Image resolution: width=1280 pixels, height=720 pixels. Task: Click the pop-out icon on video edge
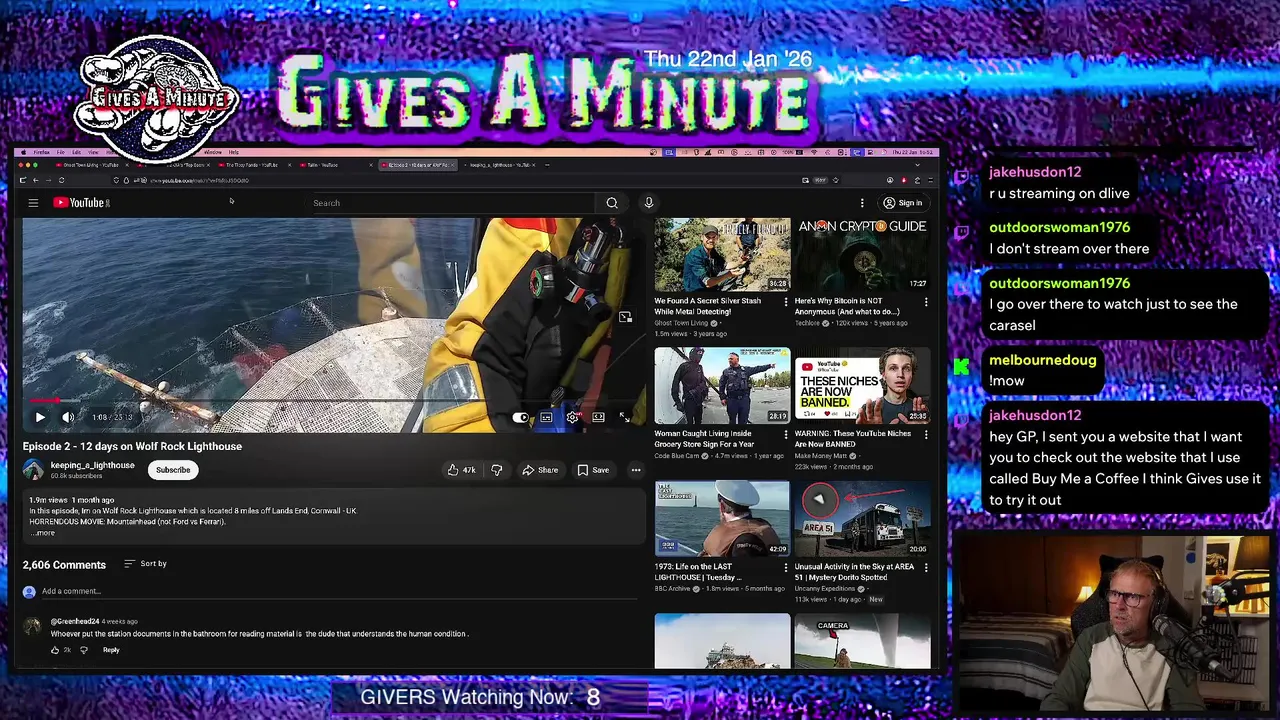625,317
